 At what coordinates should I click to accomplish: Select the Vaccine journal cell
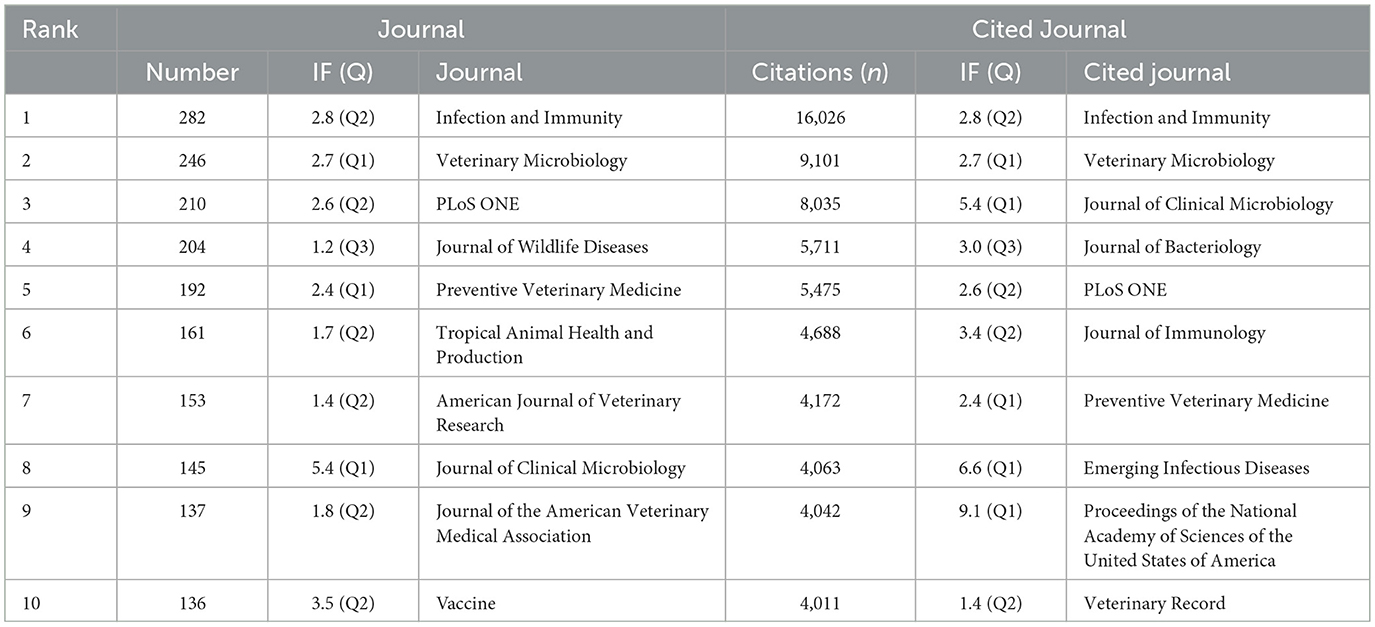coord(466,603)
